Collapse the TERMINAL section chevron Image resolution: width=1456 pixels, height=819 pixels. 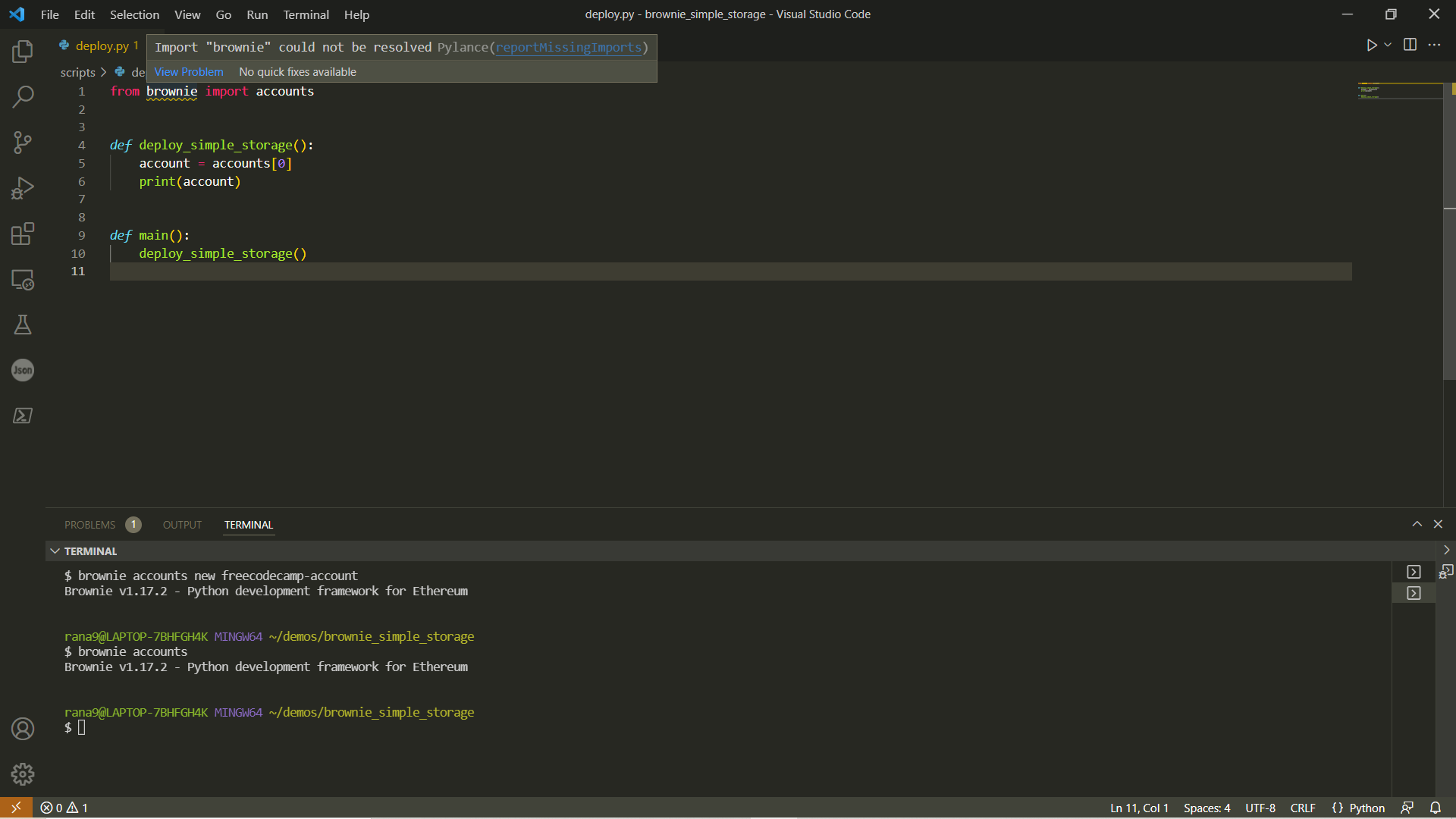pyautogui.click(x=55, y=551)
